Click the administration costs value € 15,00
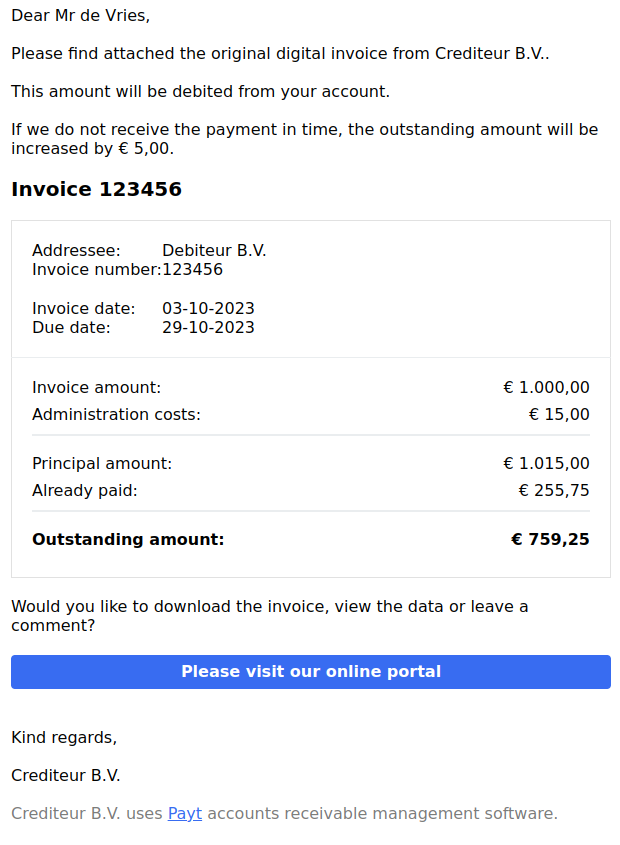 tap(559, 414)
